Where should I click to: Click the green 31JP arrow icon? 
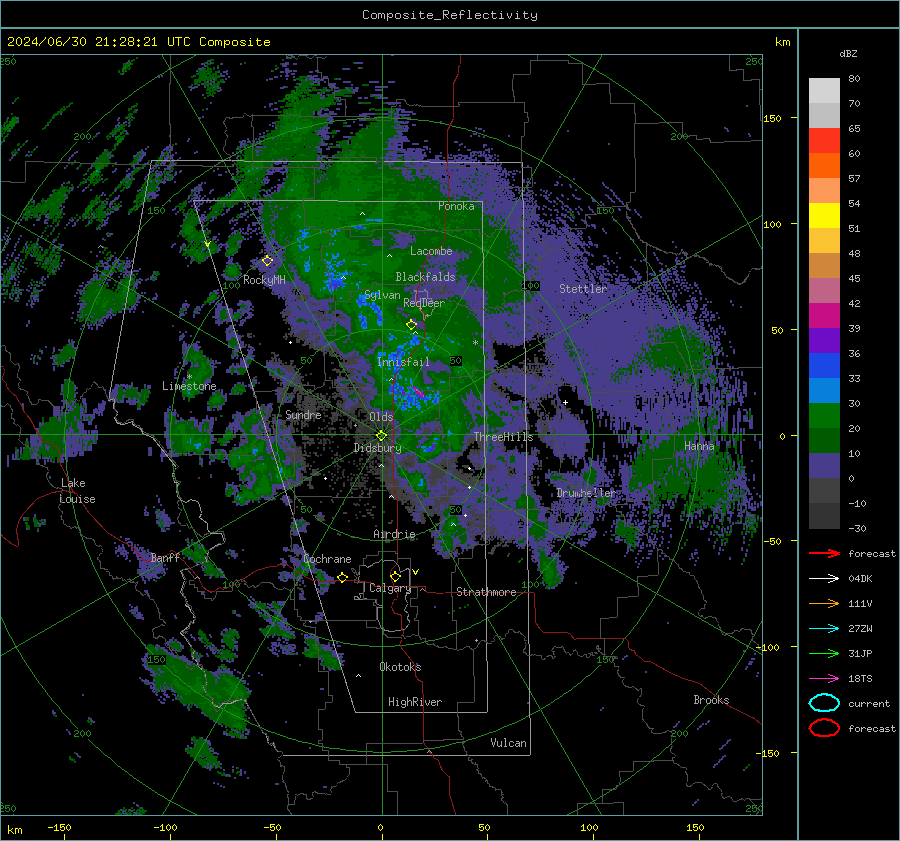click(x=824, y=653)
